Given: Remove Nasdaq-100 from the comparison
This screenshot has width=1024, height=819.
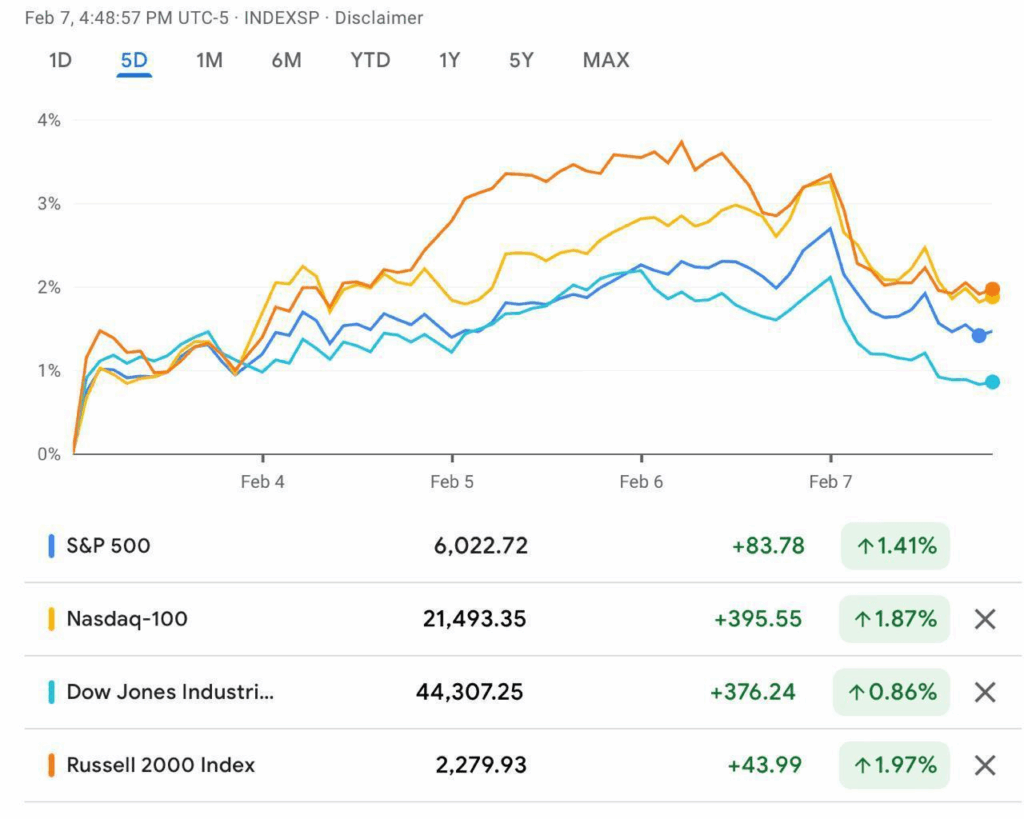Looking at the screenshot, I should pyautogui.click(x=985, y=619).
